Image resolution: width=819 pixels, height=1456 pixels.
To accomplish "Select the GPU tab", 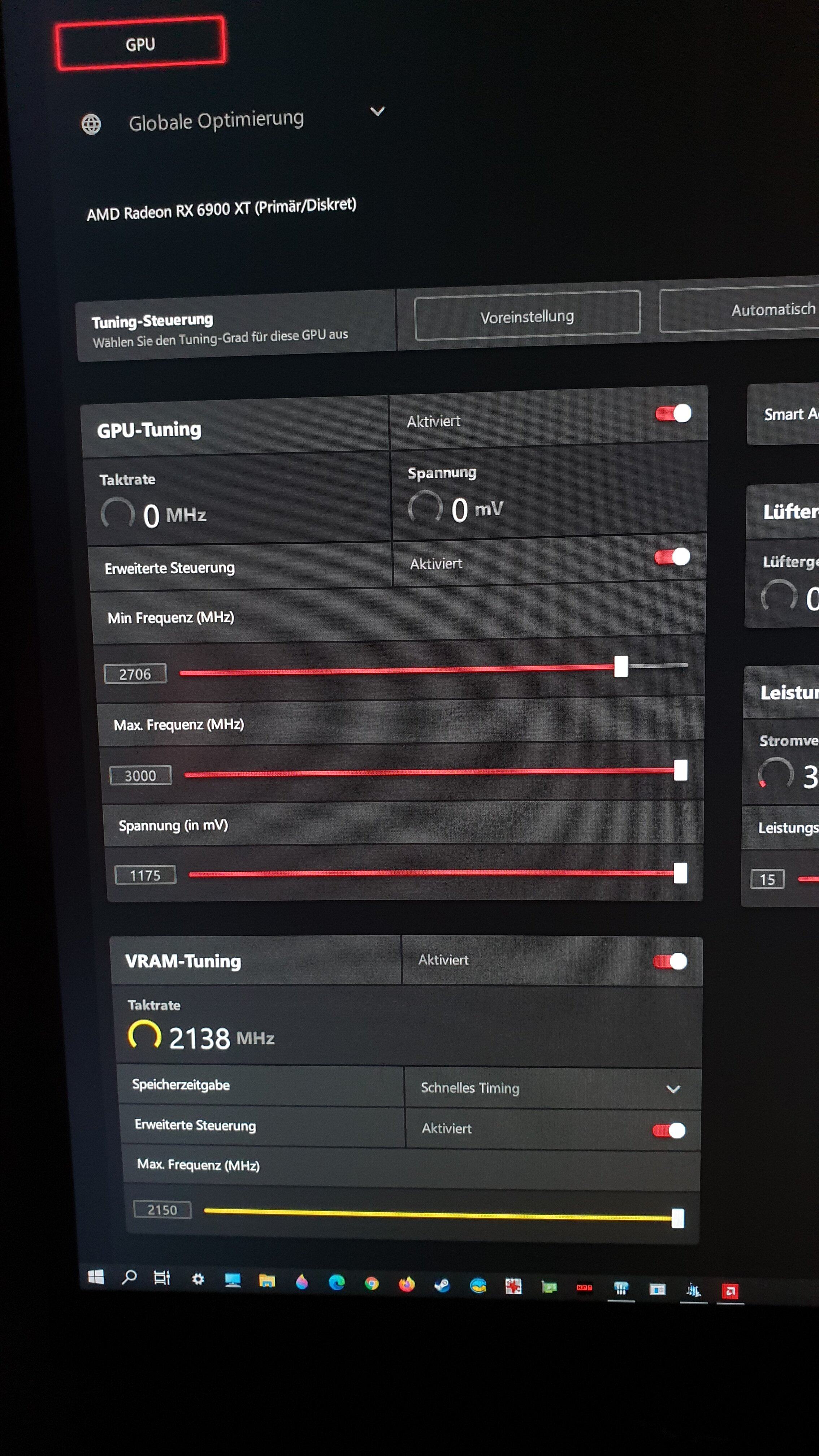I will click(x=140, y=44).
